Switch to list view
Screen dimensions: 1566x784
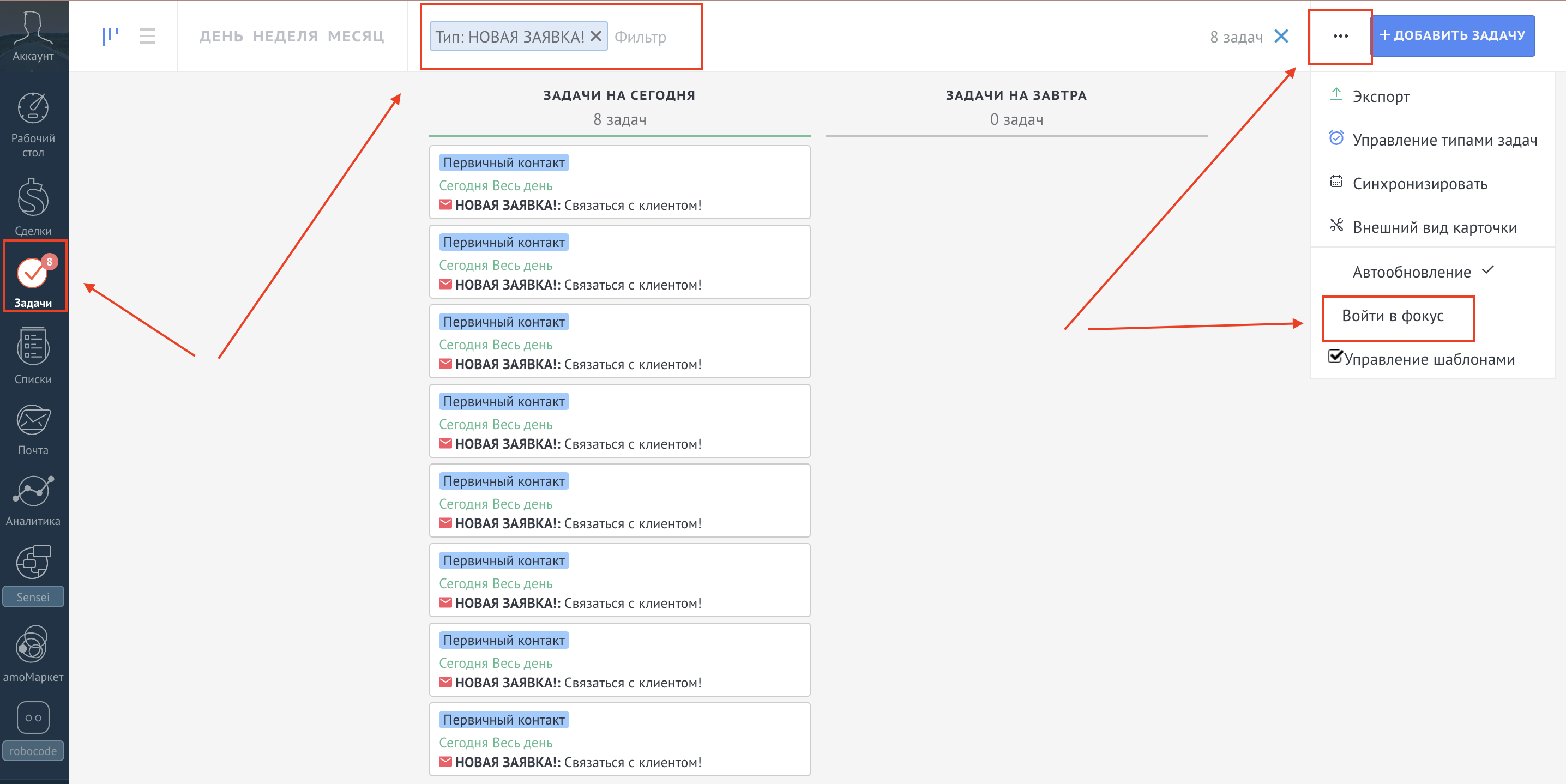147,36
